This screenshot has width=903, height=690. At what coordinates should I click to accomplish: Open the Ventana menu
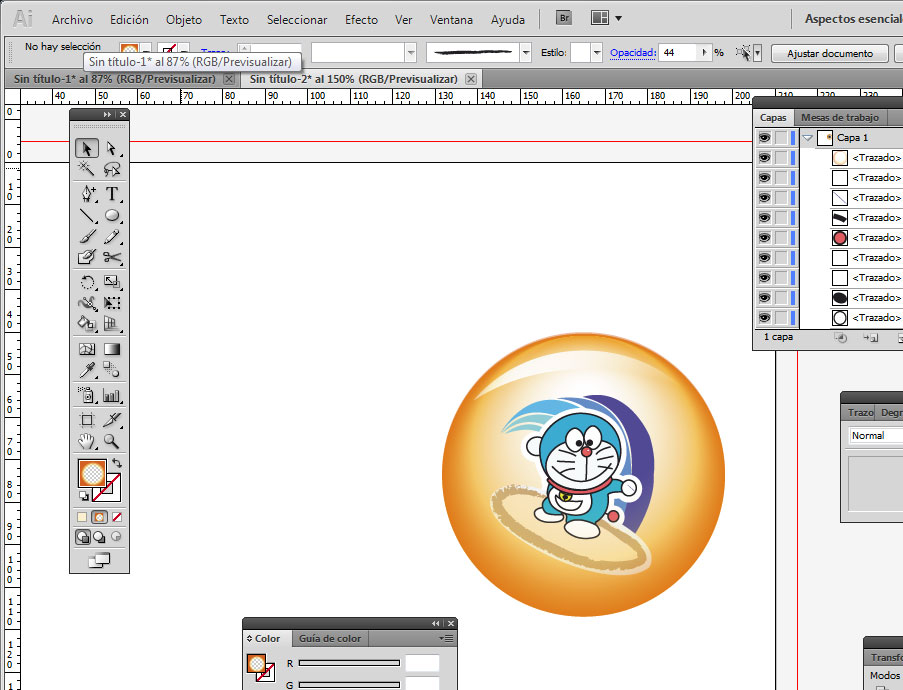[x=451, y=20]
